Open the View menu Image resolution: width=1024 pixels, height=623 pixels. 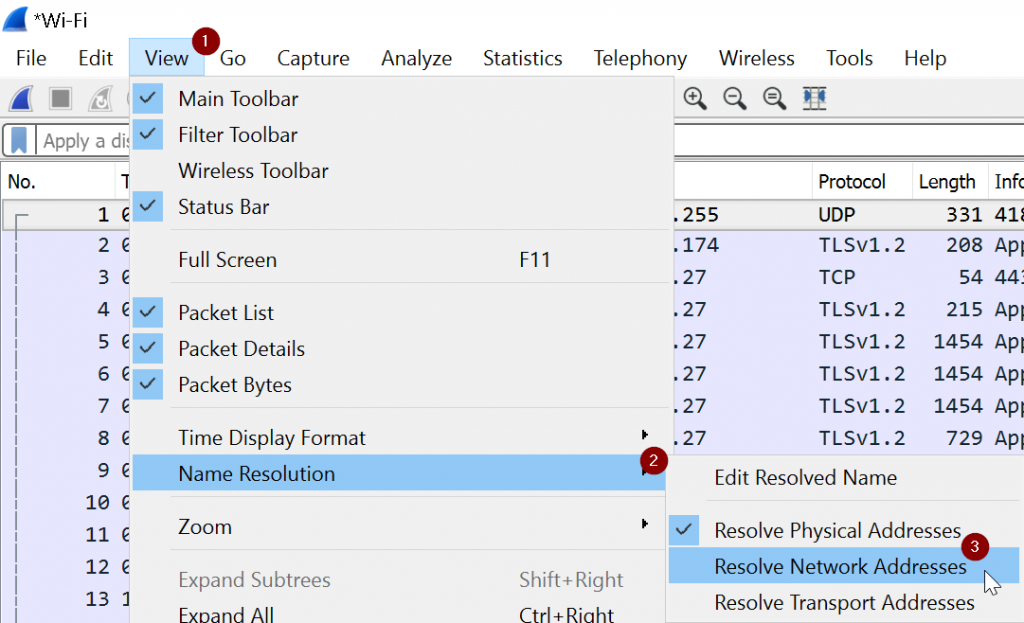click(167, 58)
